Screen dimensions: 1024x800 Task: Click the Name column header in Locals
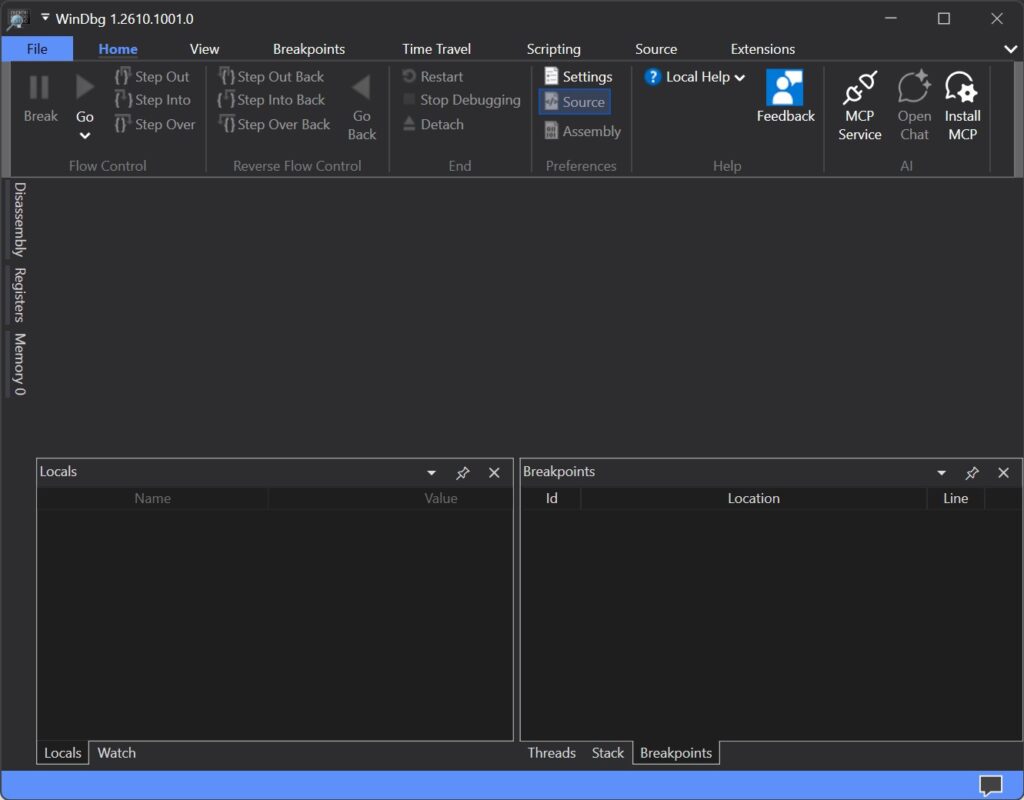point(152,498)
